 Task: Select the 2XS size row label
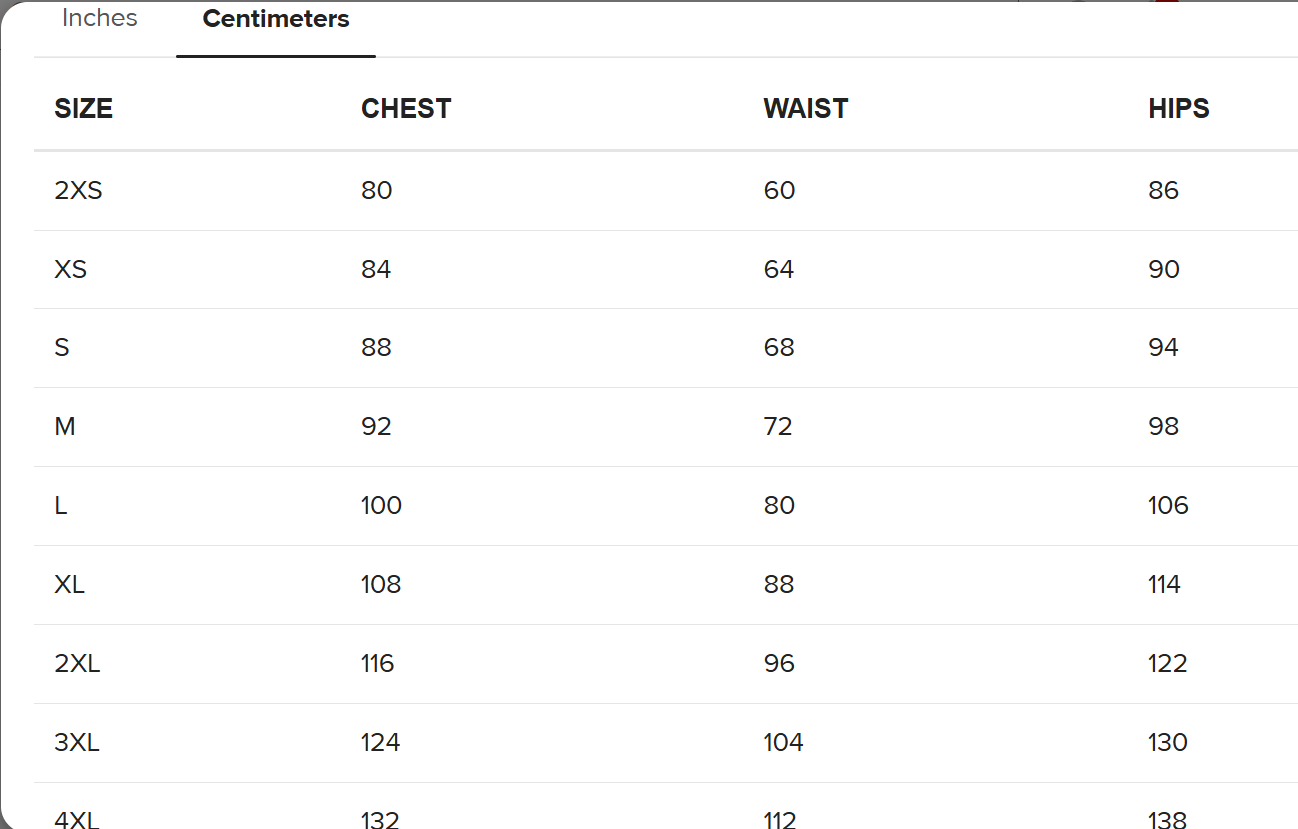click(78, 190)
